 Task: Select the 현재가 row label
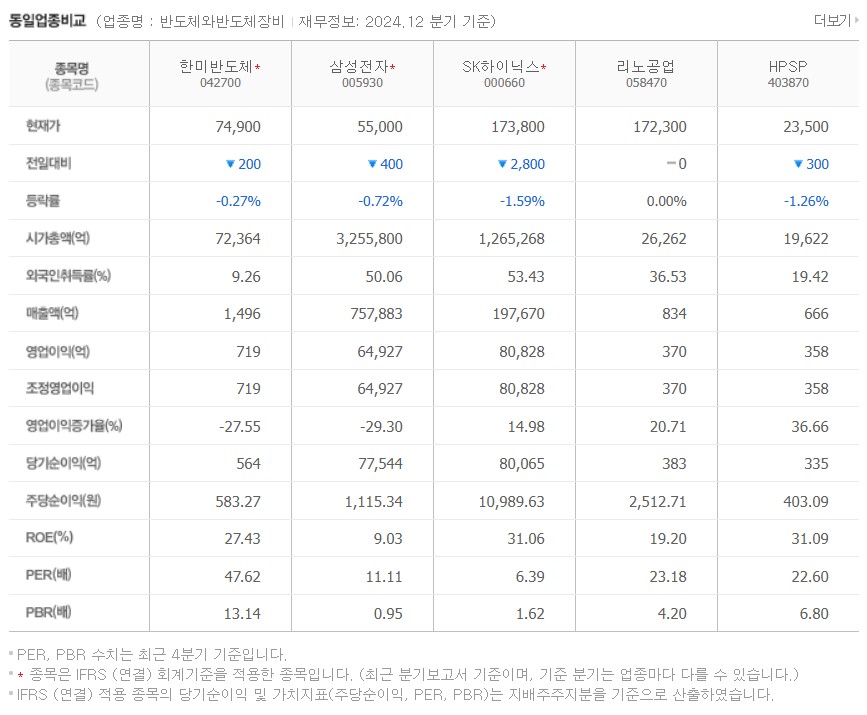coord(43,126)
